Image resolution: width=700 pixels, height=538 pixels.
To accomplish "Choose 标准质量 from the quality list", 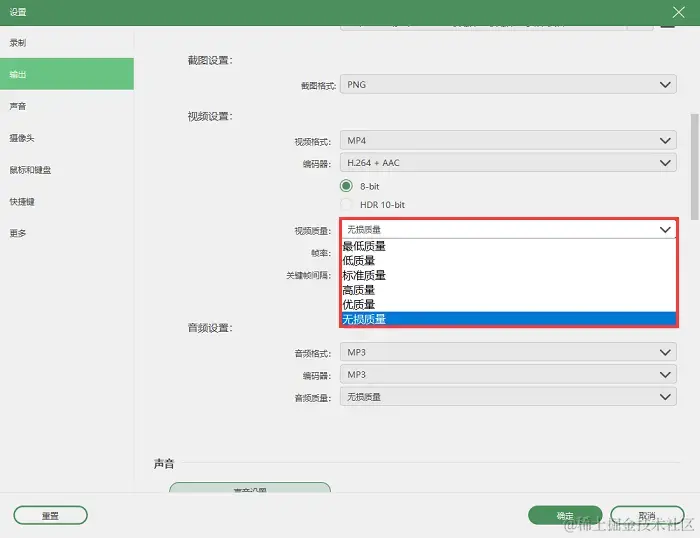I will point(509,275).
